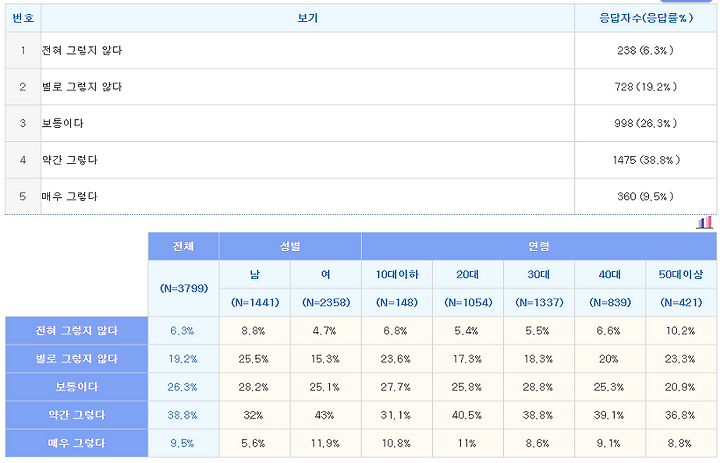
Task: Click the (N=421) sample size cell
Action: point(681,302)
